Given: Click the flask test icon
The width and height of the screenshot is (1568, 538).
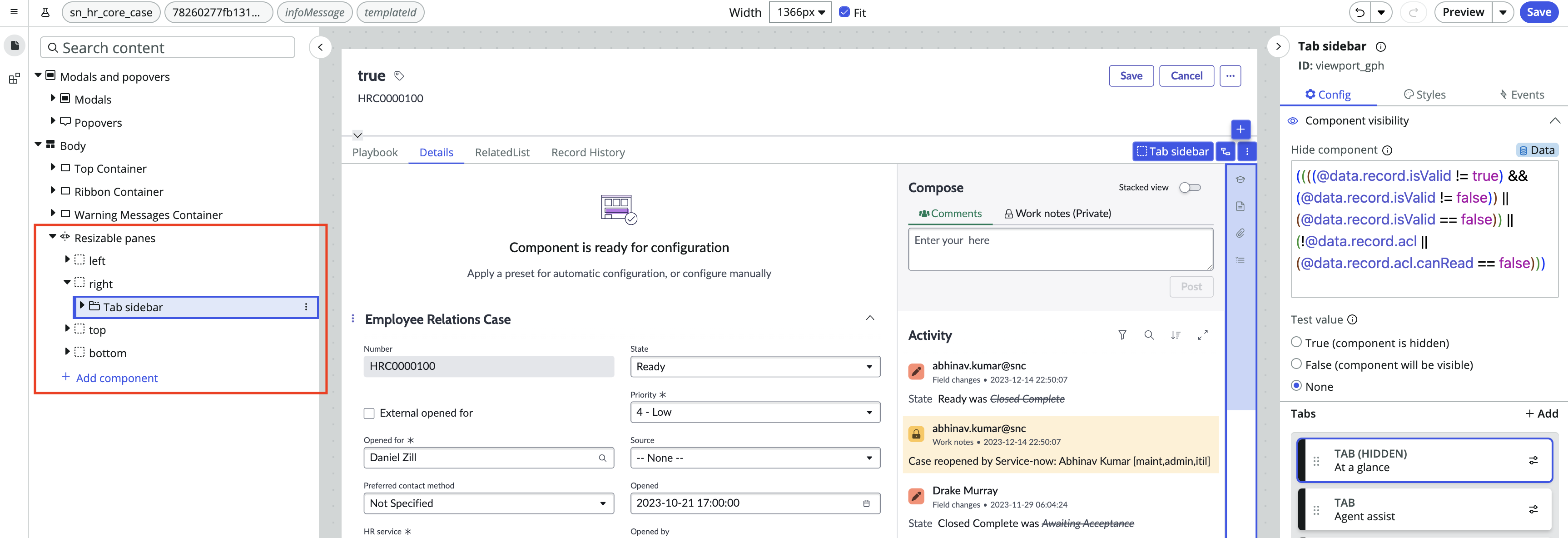Looking at the screenshot, I should coord(45,12).
